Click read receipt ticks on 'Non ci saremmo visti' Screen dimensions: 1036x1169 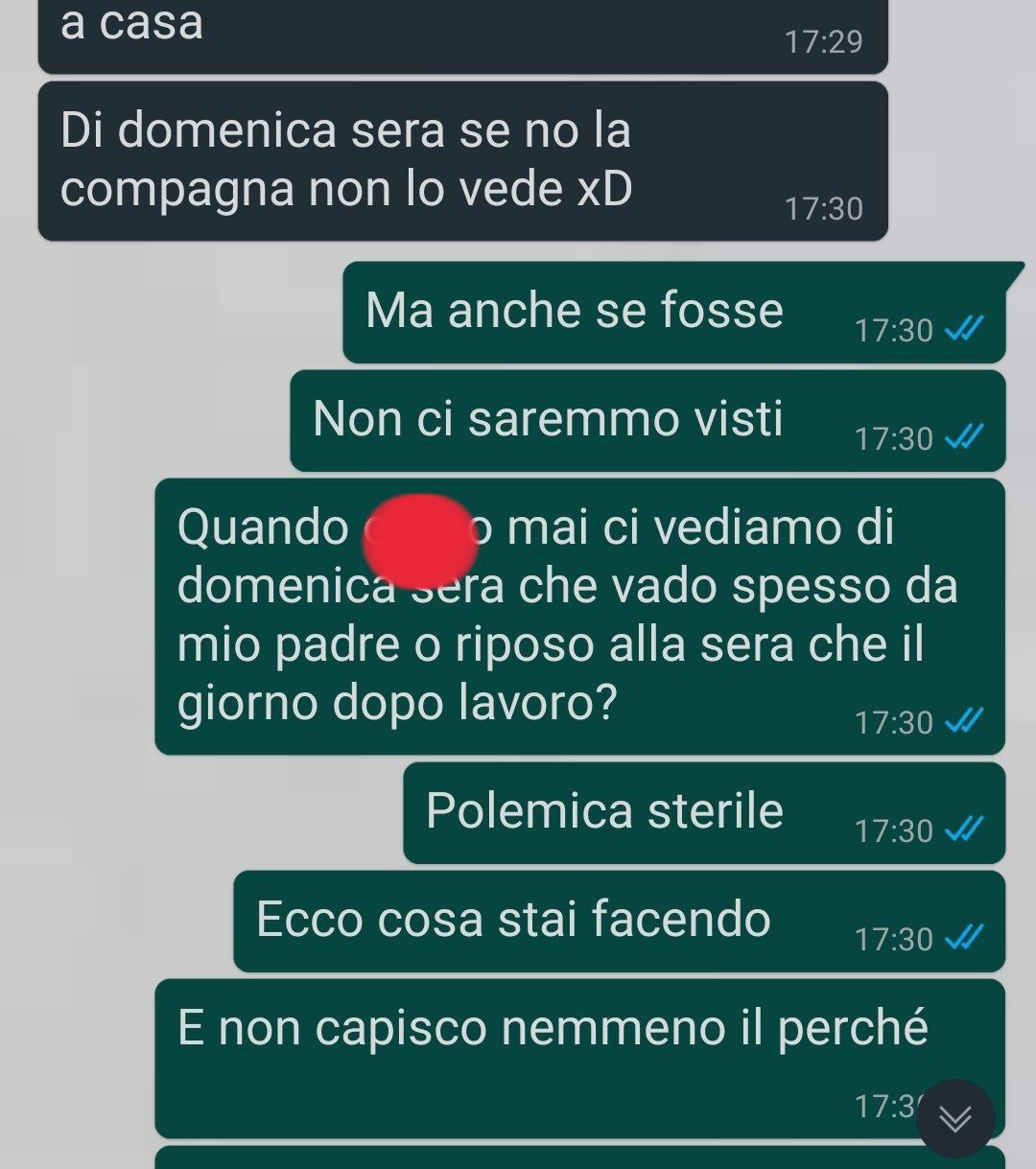pyautogui.click(x=964, y=437)
